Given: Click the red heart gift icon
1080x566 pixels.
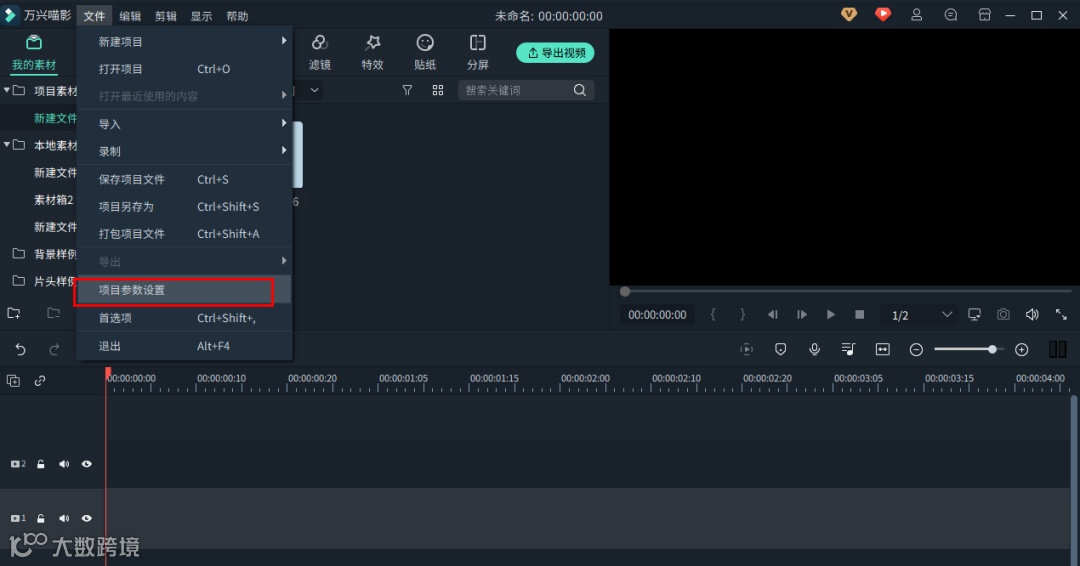Looking at the screenshot, I should coord(883,14).
